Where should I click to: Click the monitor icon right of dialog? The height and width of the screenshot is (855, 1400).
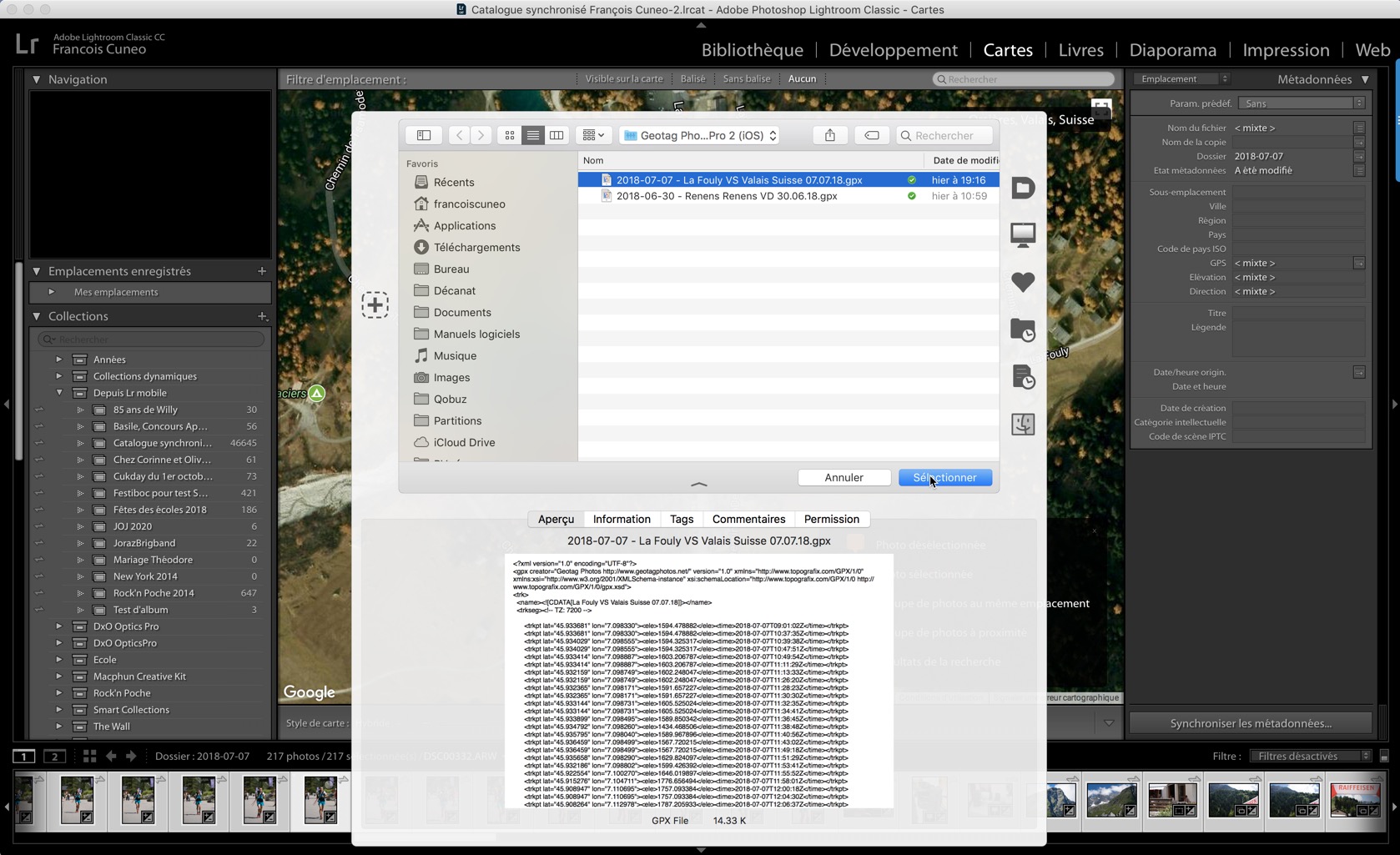(x=1023, y=234)
